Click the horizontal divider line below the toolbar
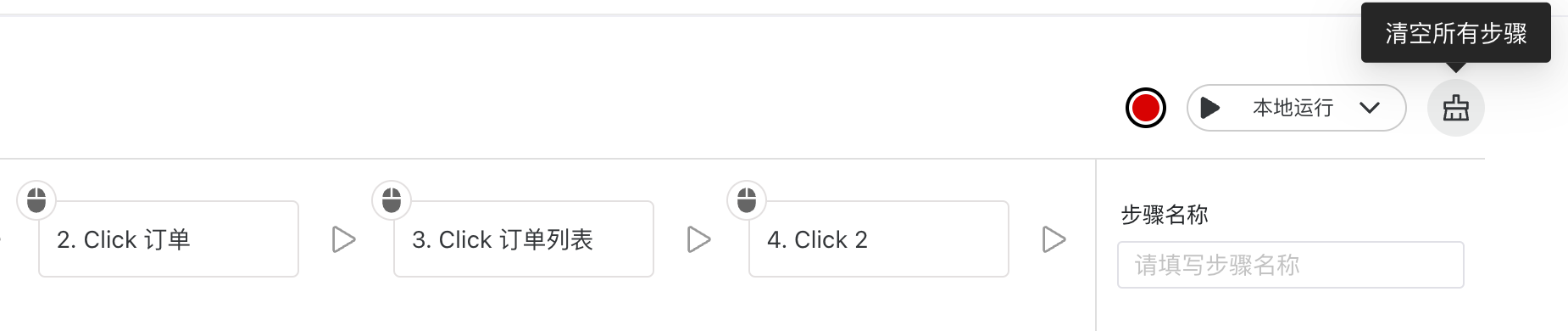The image size is (1568, 331). (742, 159)
